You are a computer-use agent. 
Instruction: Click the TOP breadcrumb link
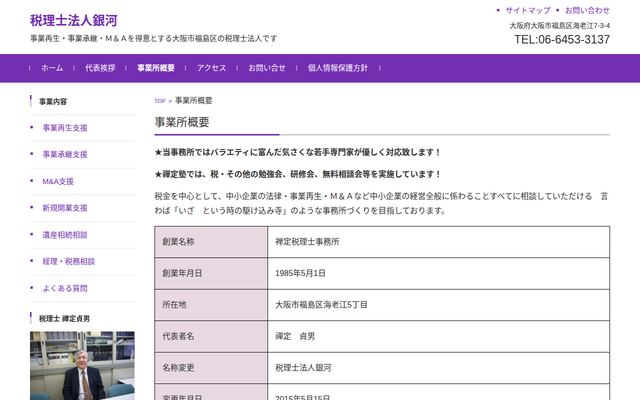point(160,101)
